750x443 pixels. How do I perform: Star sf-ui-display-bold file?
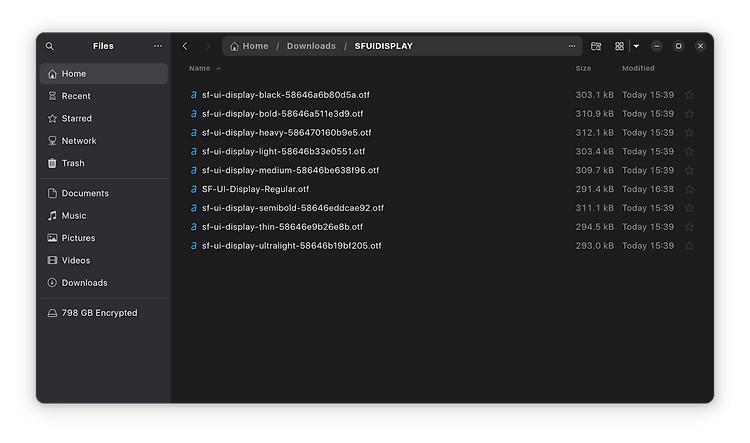[689, 114]
